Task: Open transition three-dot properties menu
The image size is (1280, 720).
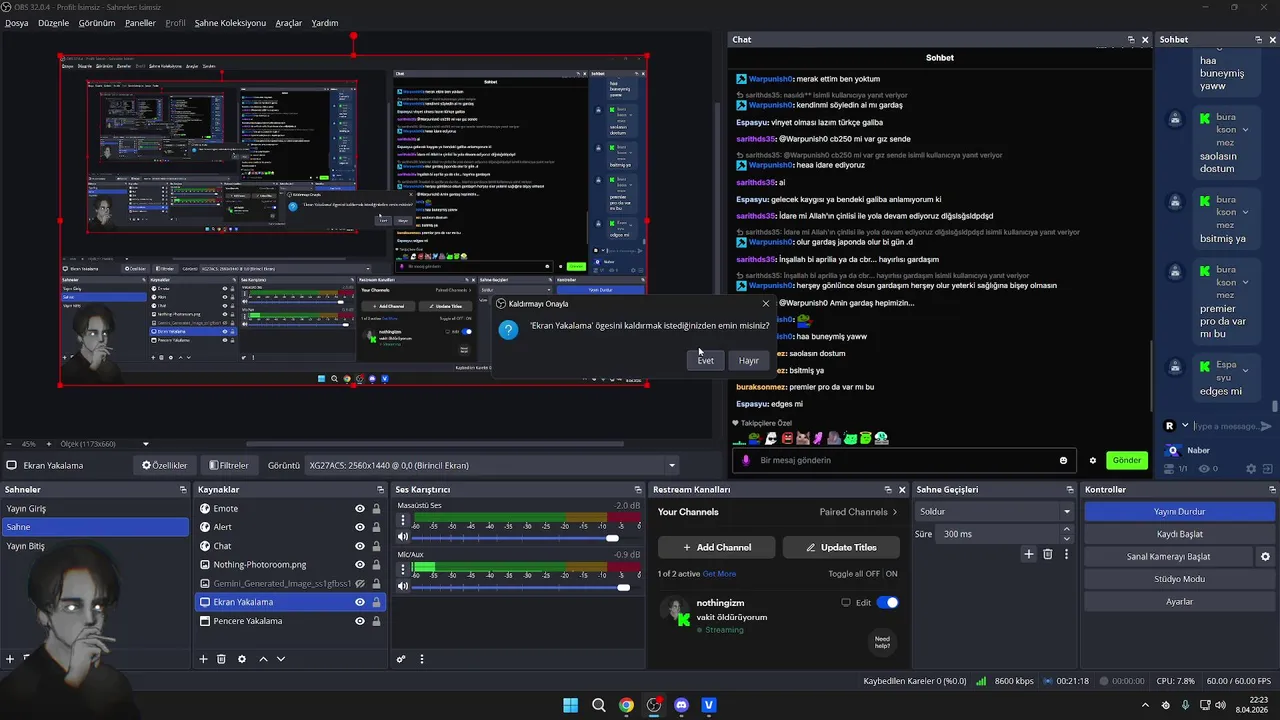Action: (x=1066, y=554)
